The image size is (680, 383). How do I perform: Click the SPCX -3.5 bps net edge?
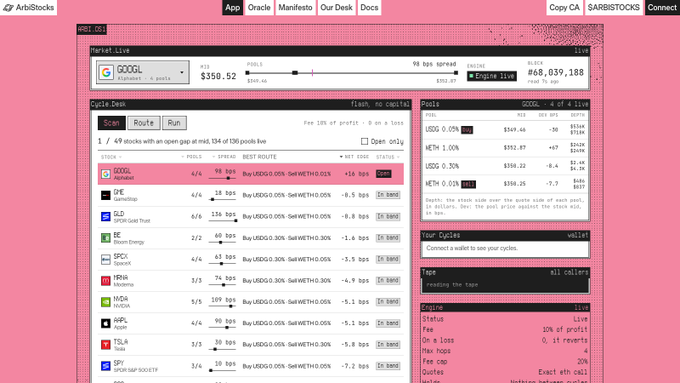[x=355, y=259]
